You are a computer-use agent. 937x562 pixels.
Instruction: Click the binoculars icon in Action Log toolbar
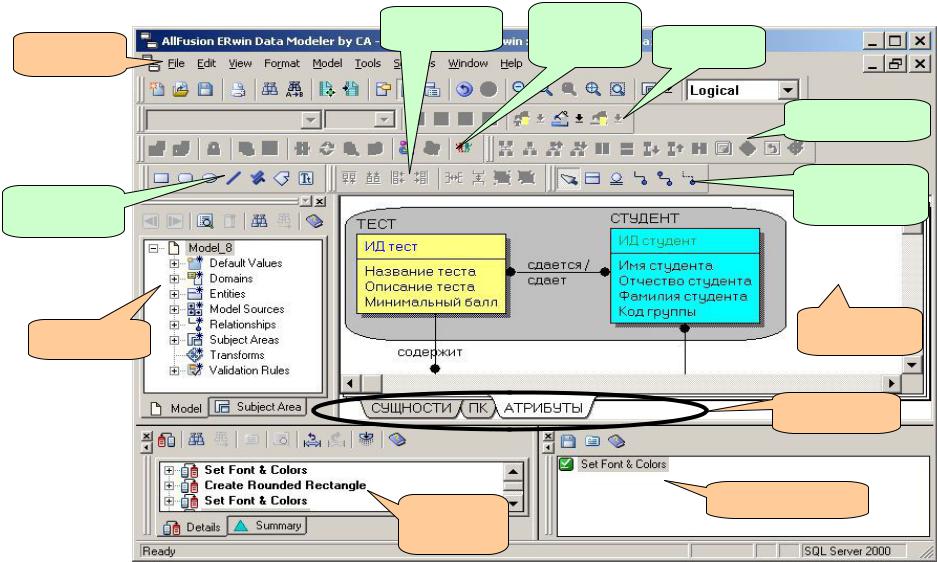click(x=196, y=440)
